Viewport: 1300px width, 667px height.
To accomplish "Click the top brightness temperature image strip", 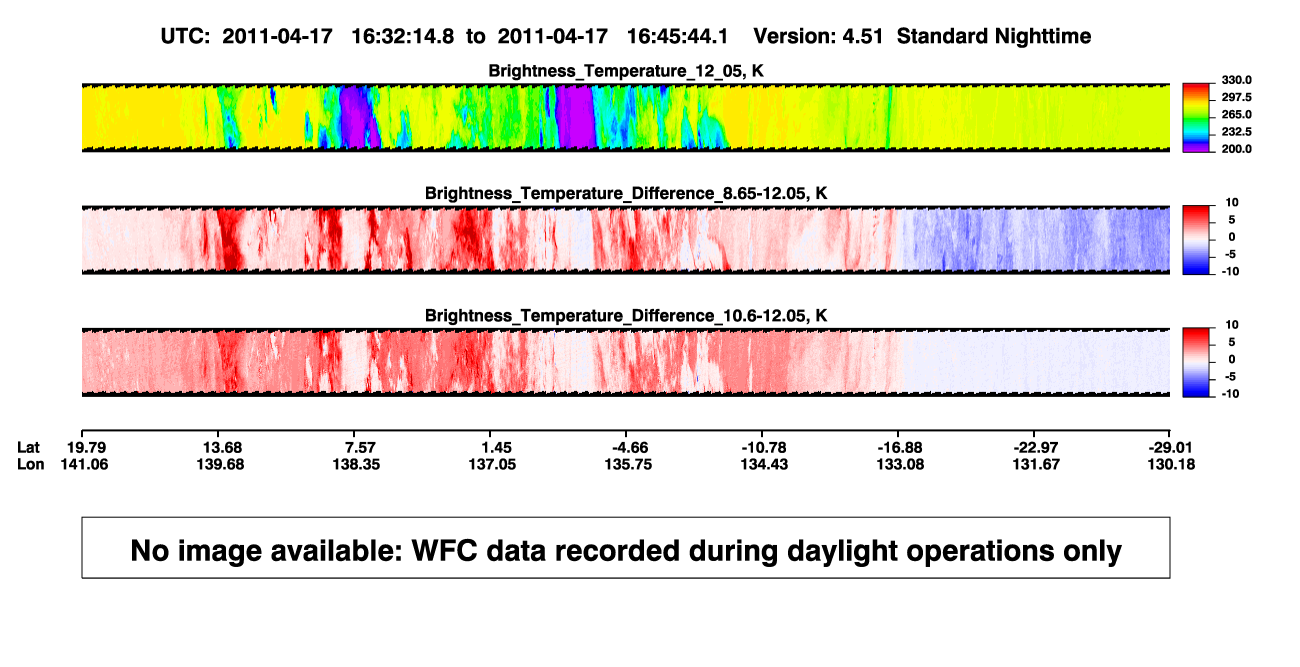I will pos(626,118).
